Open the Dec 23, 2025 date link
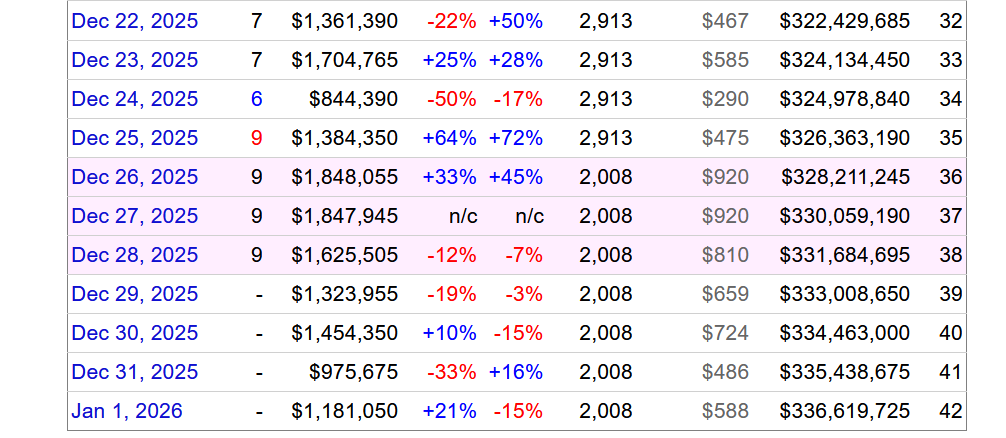 coord(134,60)
